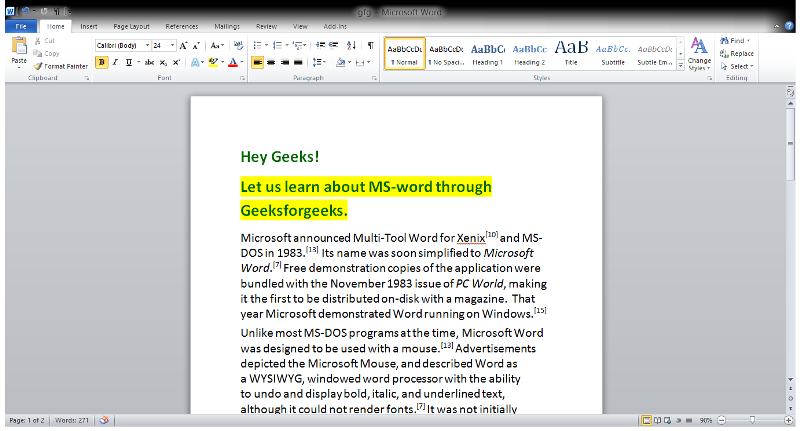Apply the Title style
Image resolution: width=800 pixels, height=431 pixels.
click(x=571, y=54)
